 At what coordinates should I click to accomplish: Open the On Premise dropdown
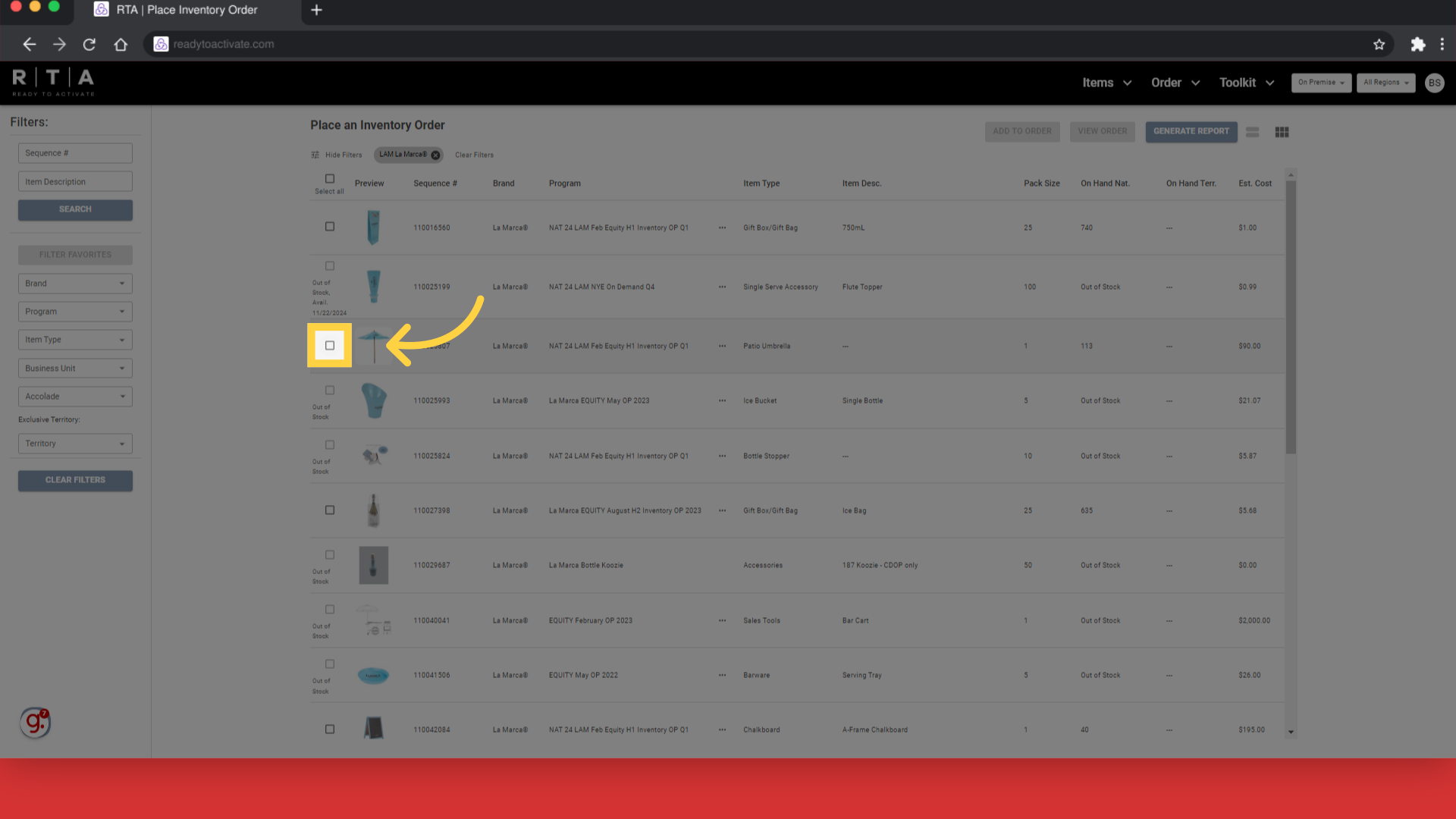click(x=1321, y=83)
